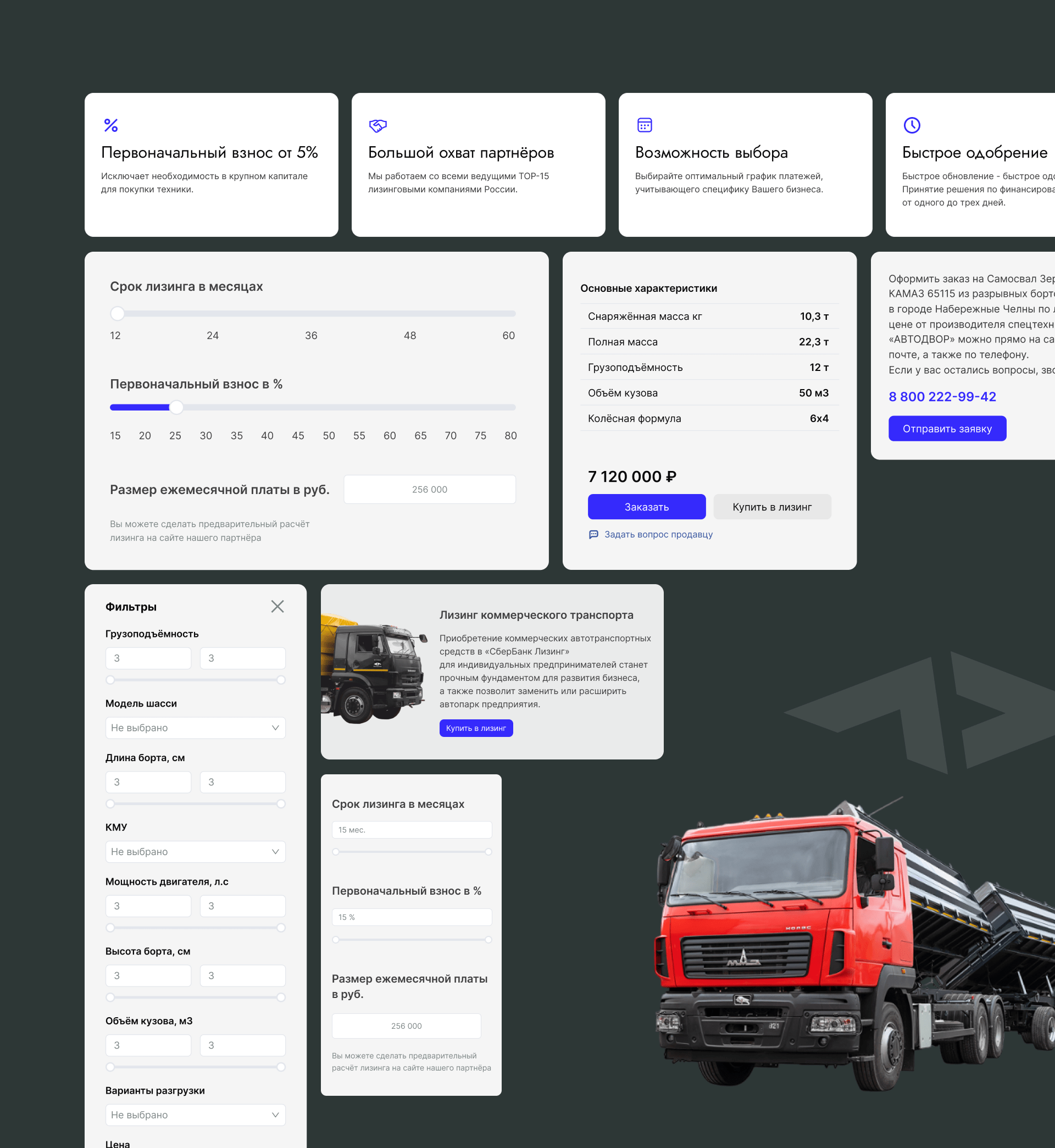Click the monthly payment field showing 256 000

click(x=429, y=489)
